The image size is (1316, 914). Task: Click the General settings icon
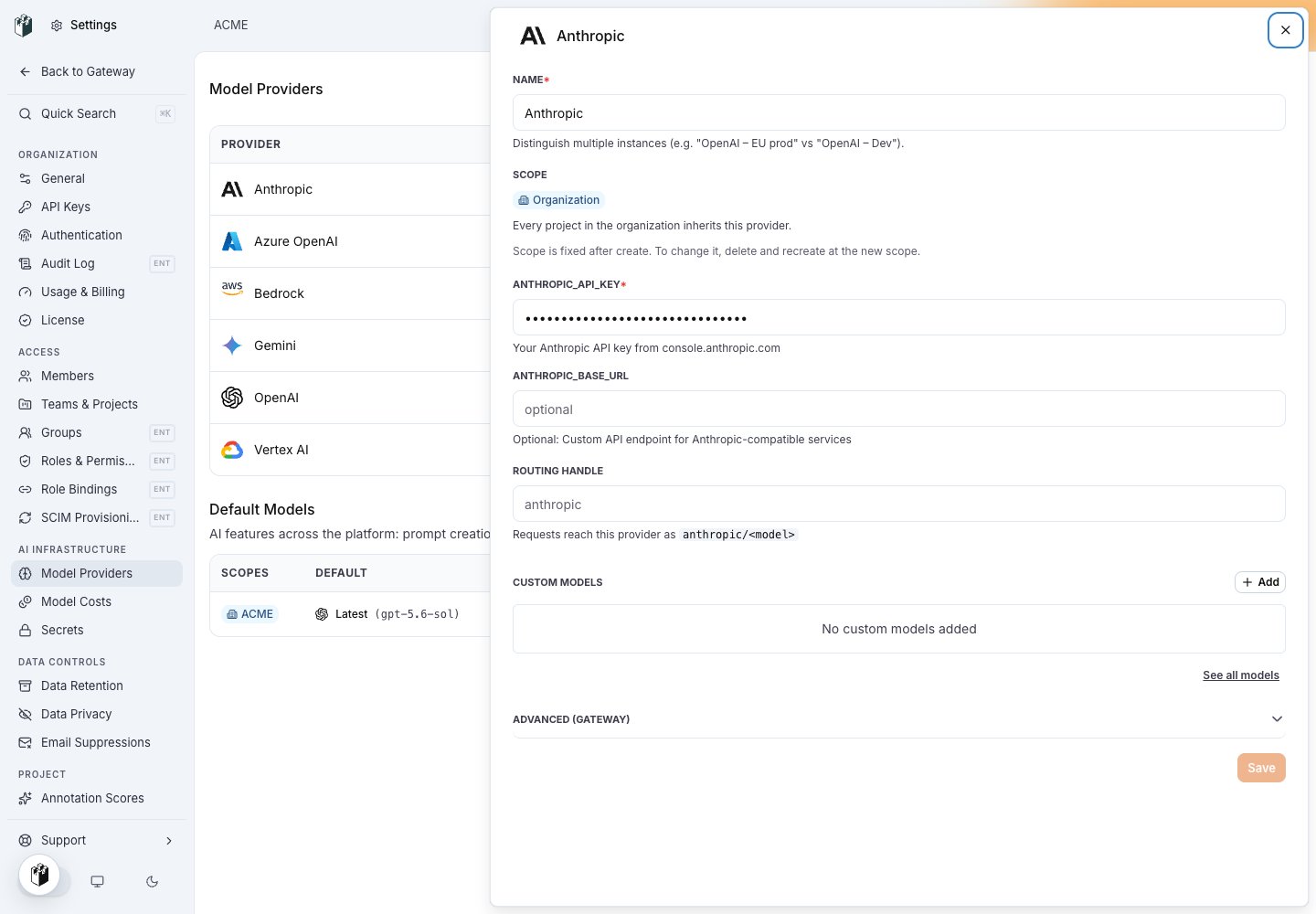click(26, 178)
